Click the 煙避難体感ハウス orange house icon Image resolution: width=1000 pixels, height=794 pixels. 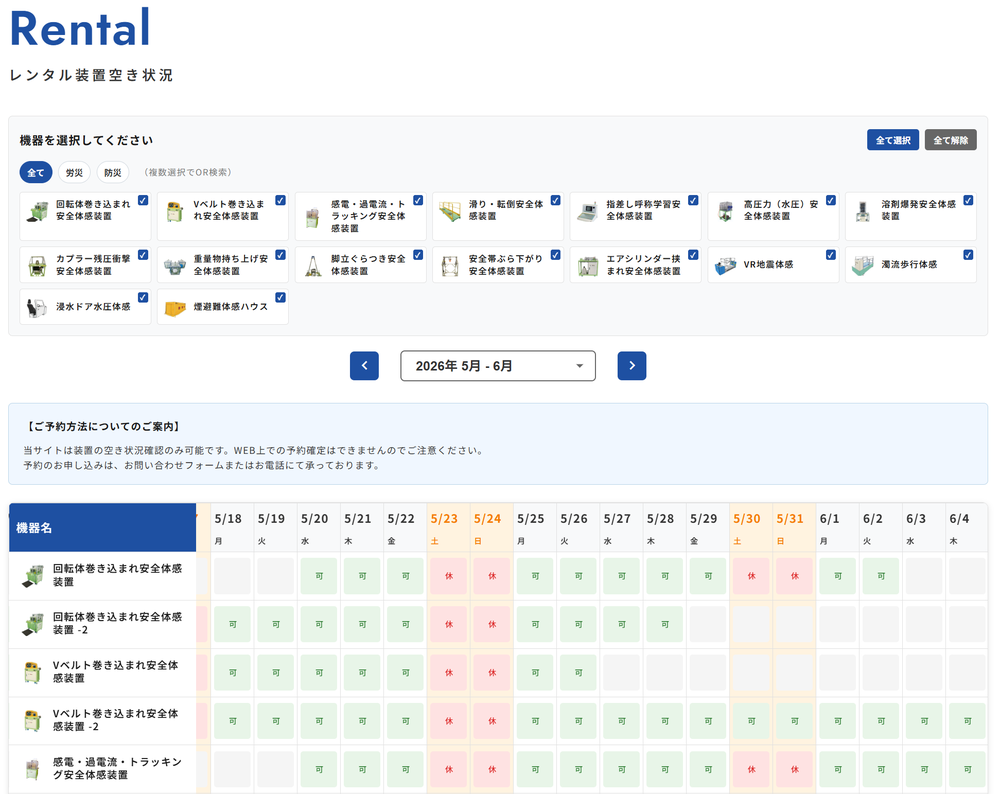pyautogui.click(x=176, y=308)
